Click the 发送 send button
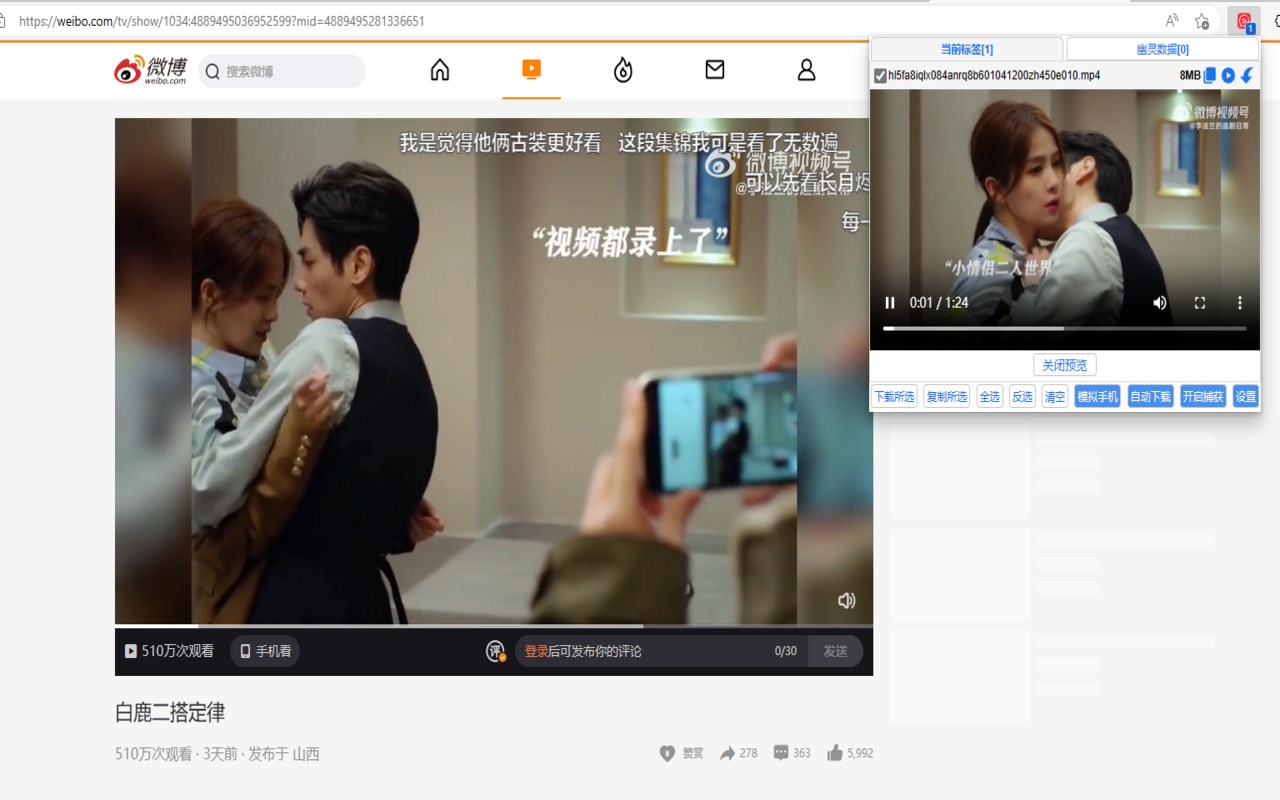1280x800 pixels. pos(835,651)
